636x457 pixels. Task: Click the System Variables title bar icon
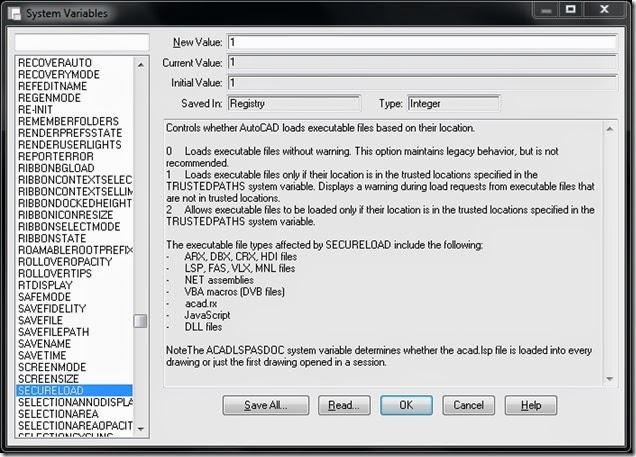15,13
